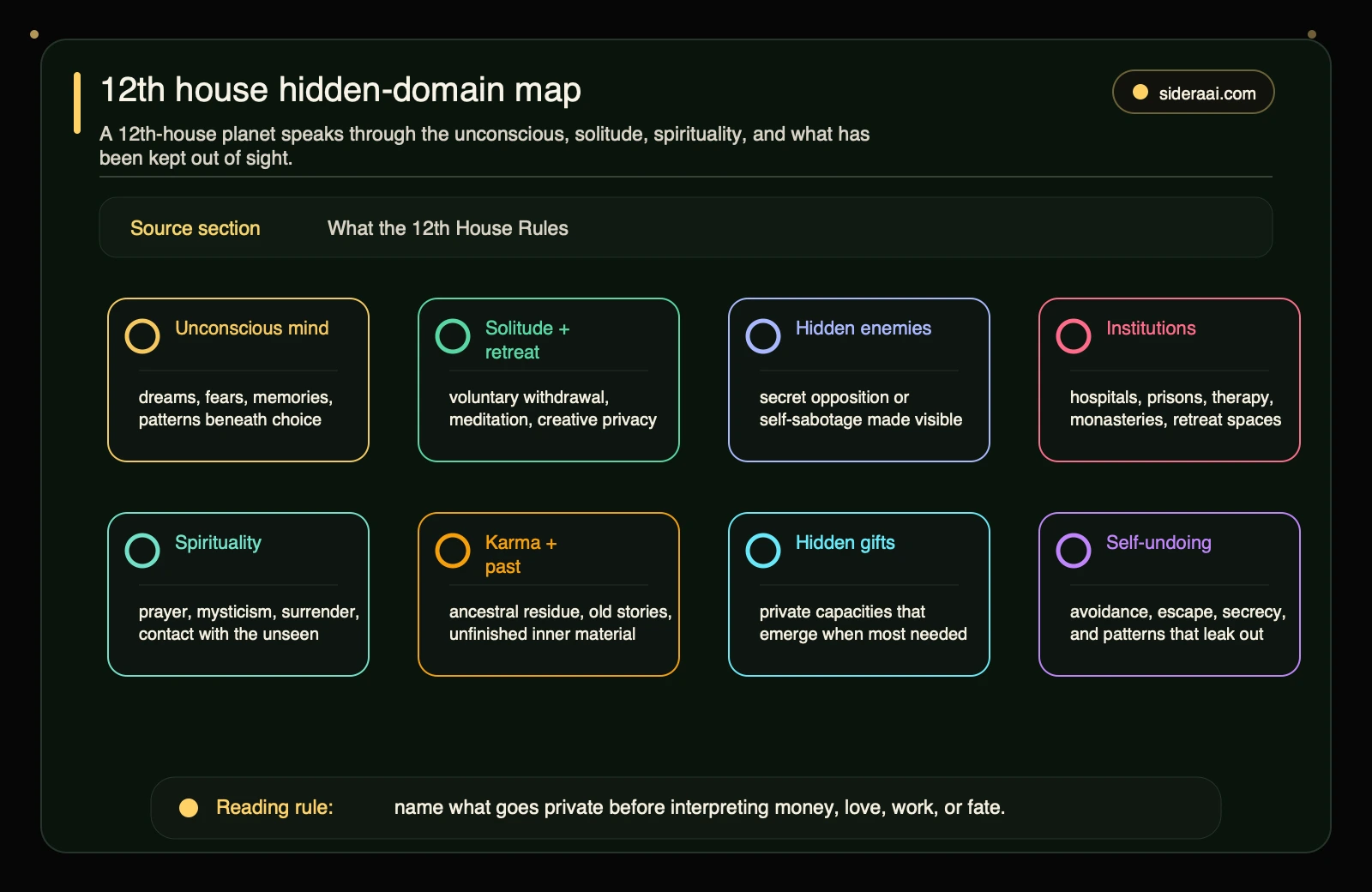Viewport: 1372px width, 892px height.
Task: Select the Institutions heading
Action: coord(1151,328)
